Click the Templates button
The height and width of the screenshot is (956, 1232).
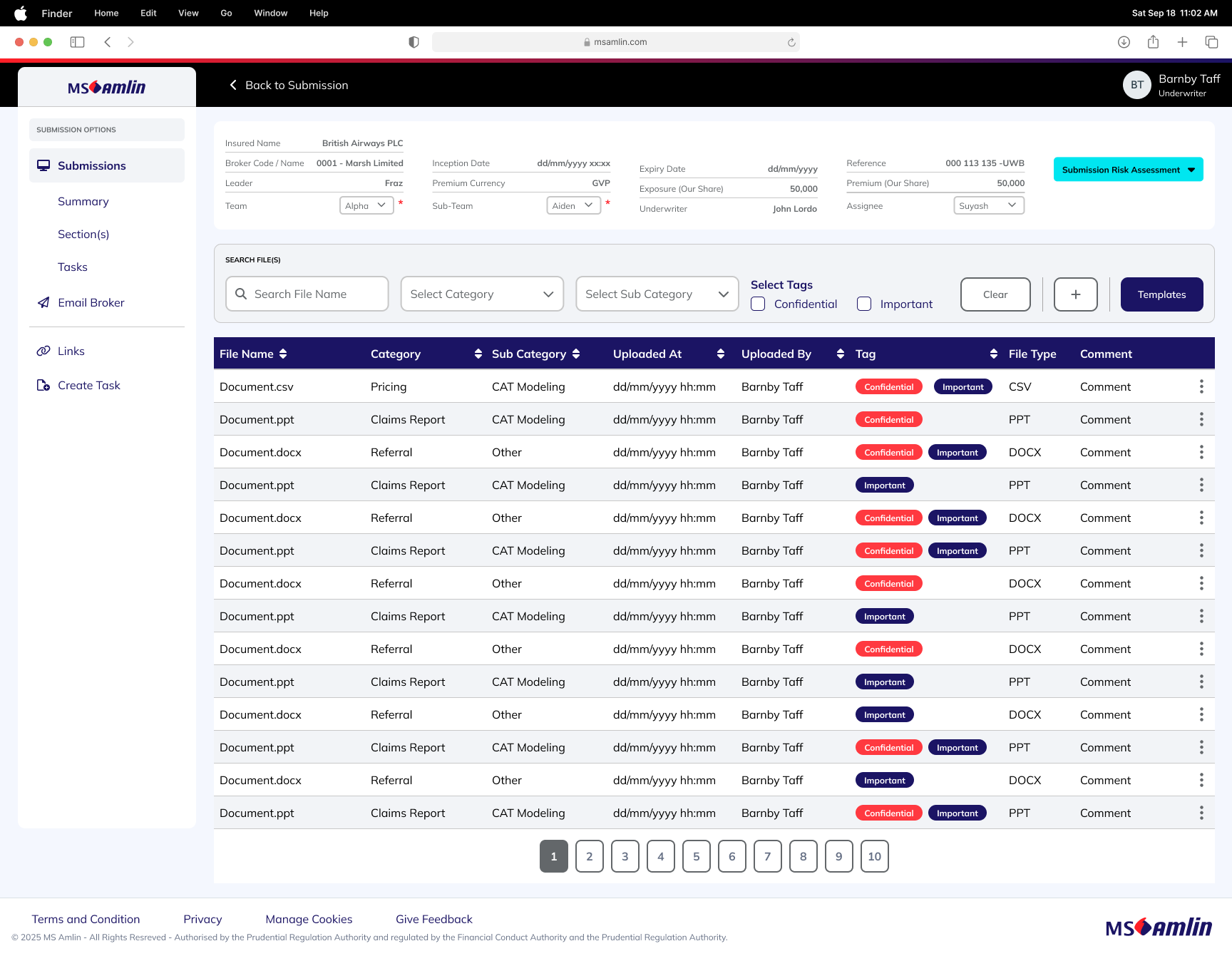[x=1161, y=294]
